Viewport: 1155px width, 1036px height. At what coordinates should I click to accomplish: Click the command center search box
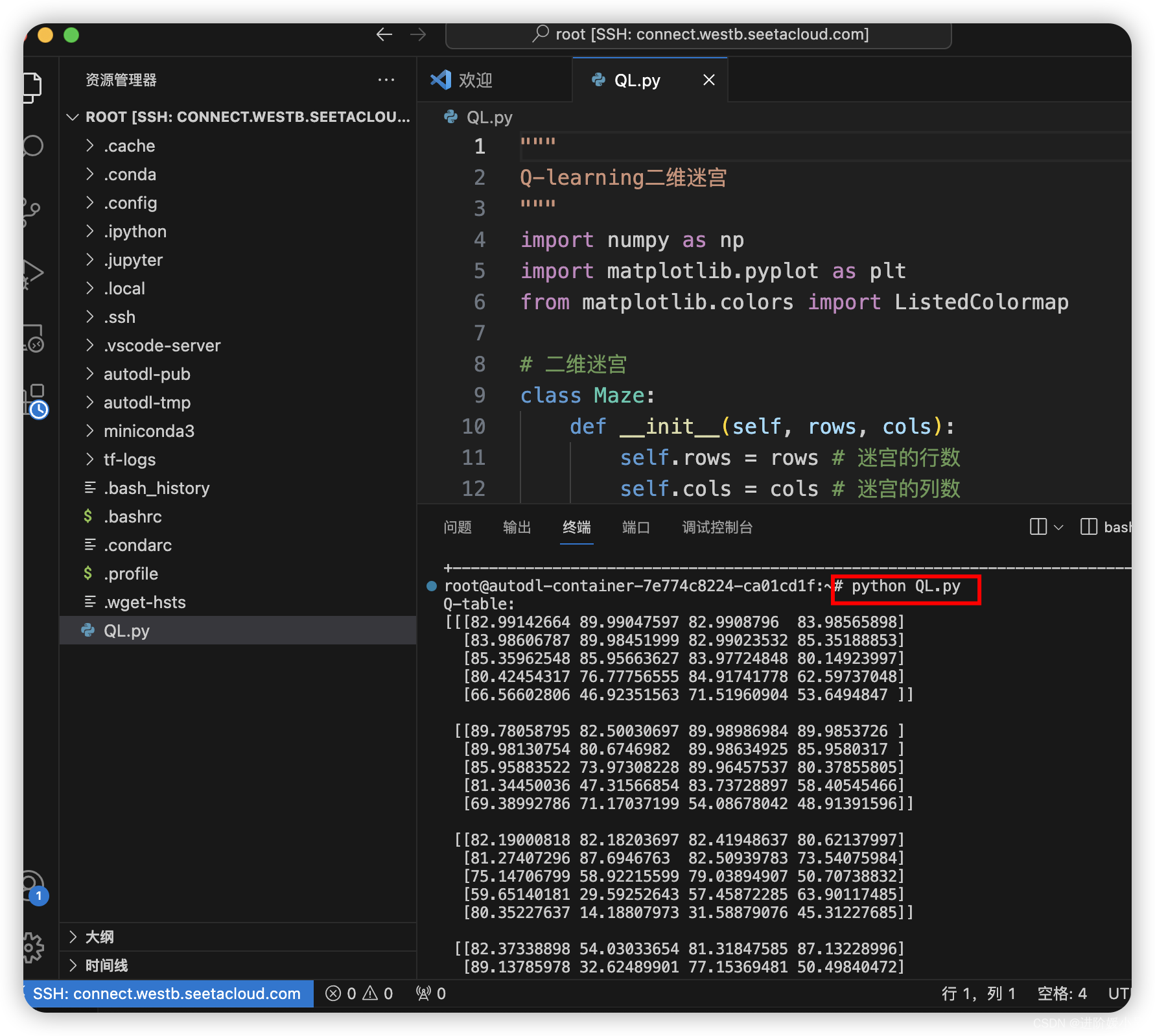click(699, 34)
